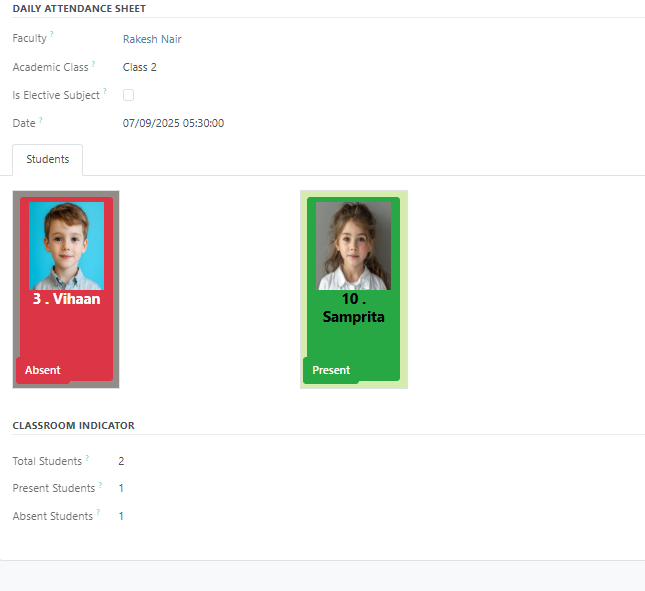Screen dimensions: 645x591
Task: Click the date value 07/09/2025 05:30:00
Action: tap(173, 123)
